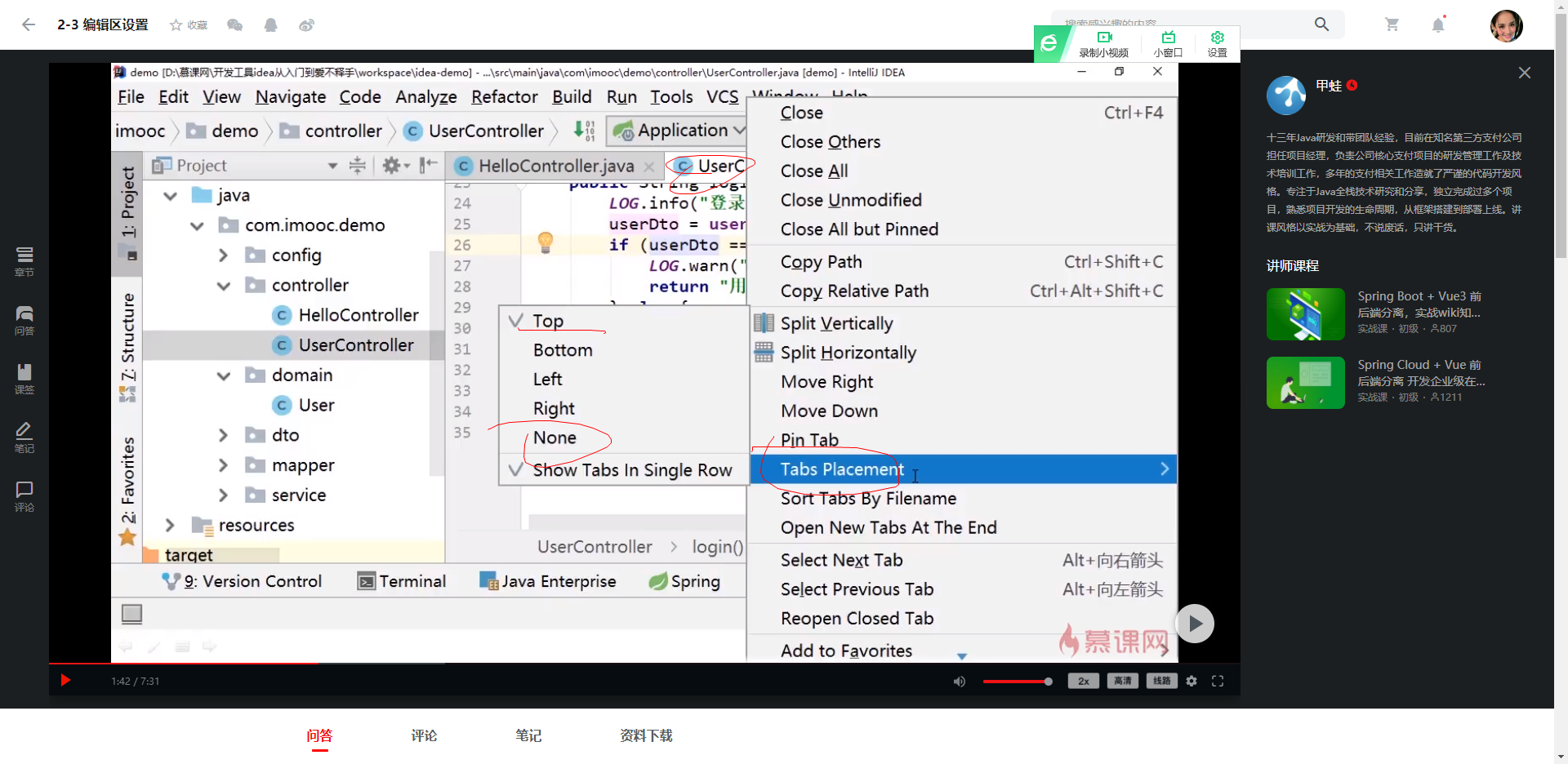Viewport: 1568px width, 764px height.
Task: Open Spring Cloud + Vue course link
Action: pyautogui.click(x=1421, y=373)
